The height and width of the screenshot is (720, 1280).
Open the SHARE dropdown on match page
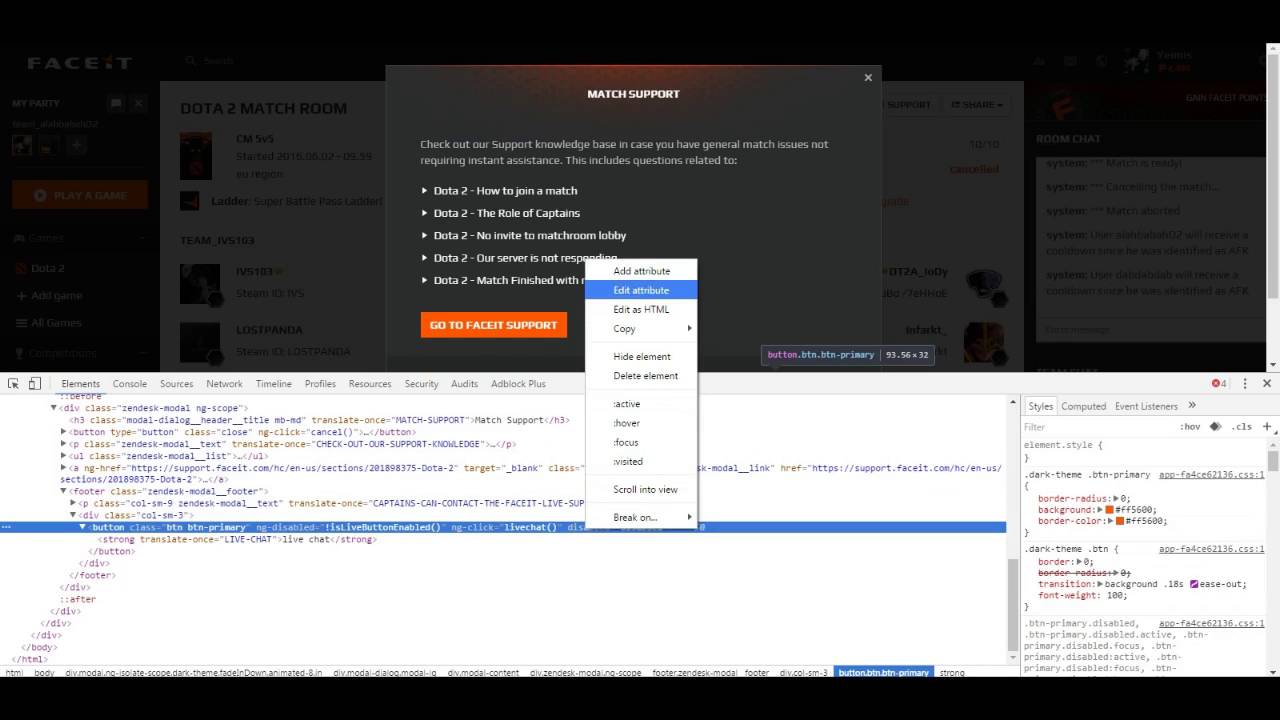(x=977, y=104)
